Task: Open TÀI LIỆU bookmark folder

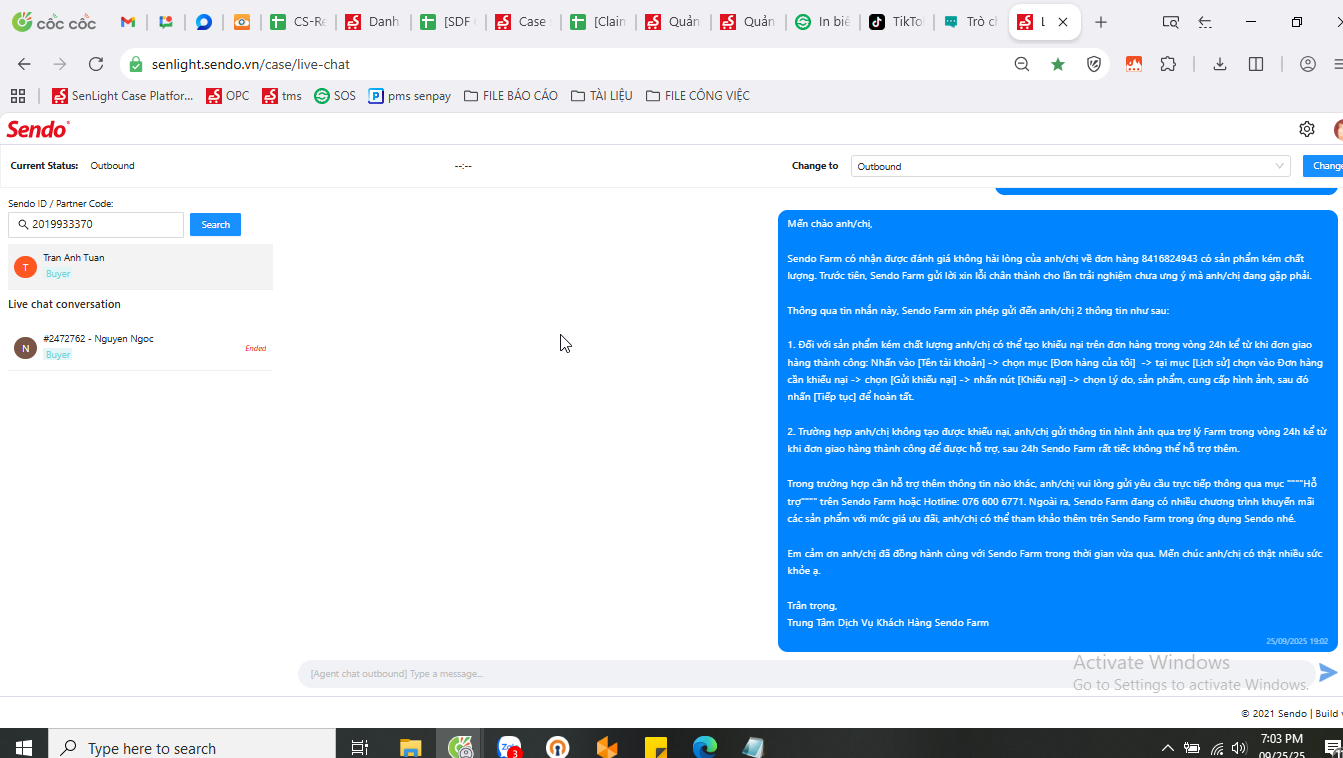Action: [x=602, y=96]
